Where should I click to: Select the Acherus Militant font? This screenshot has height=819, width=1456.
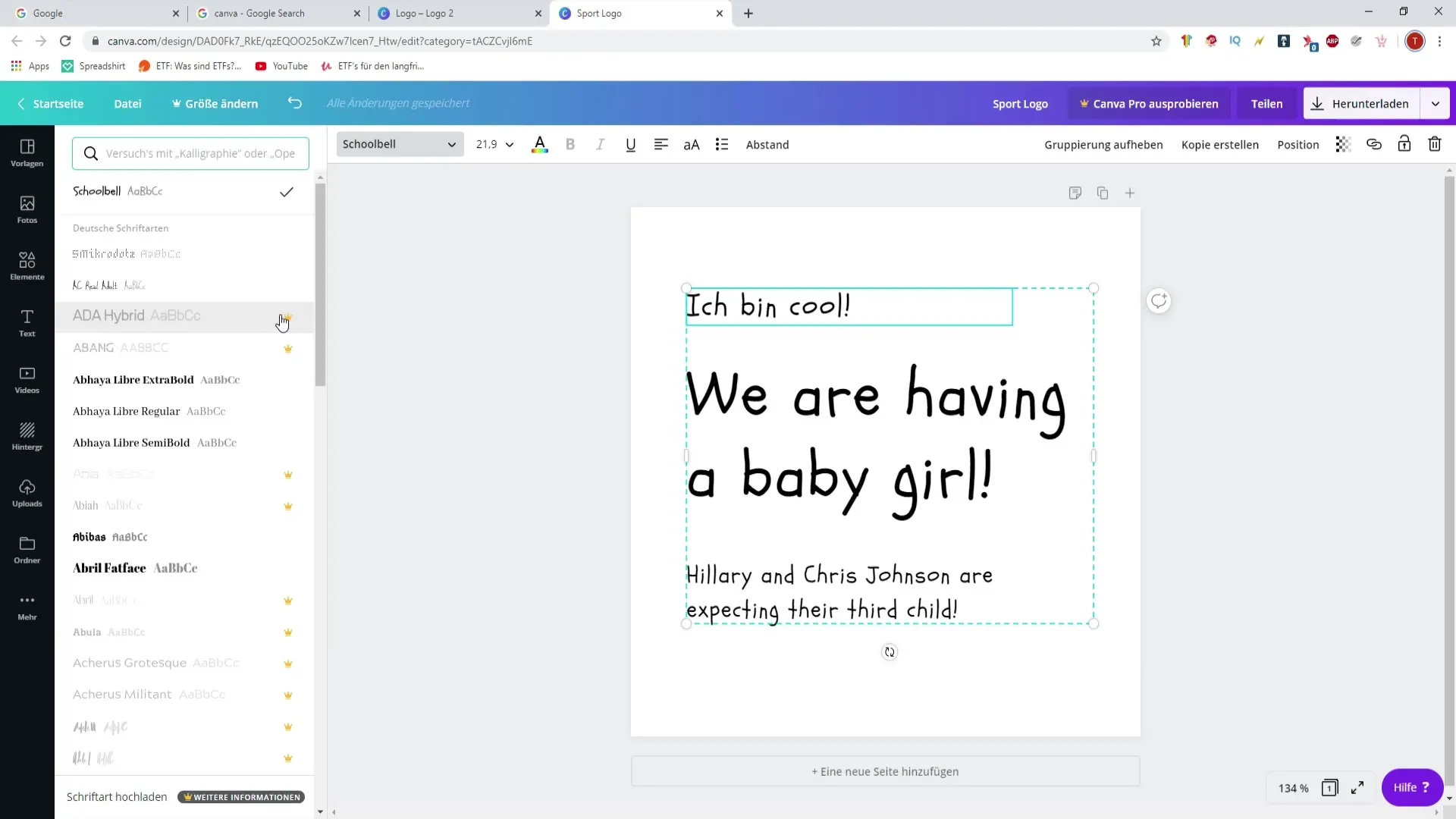click(184, 695)
